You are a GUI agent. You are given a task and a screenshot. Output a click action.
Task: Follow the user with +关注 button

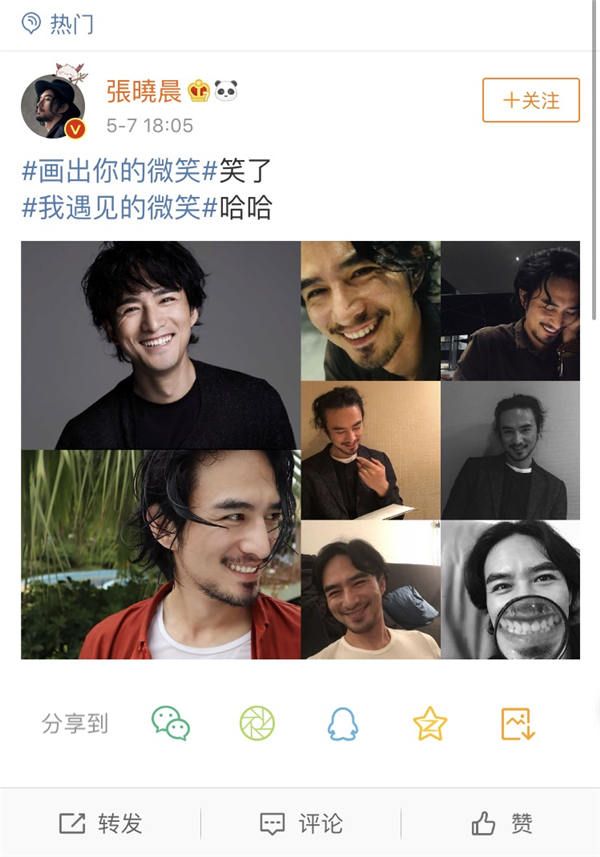click(x=531, y=100)
